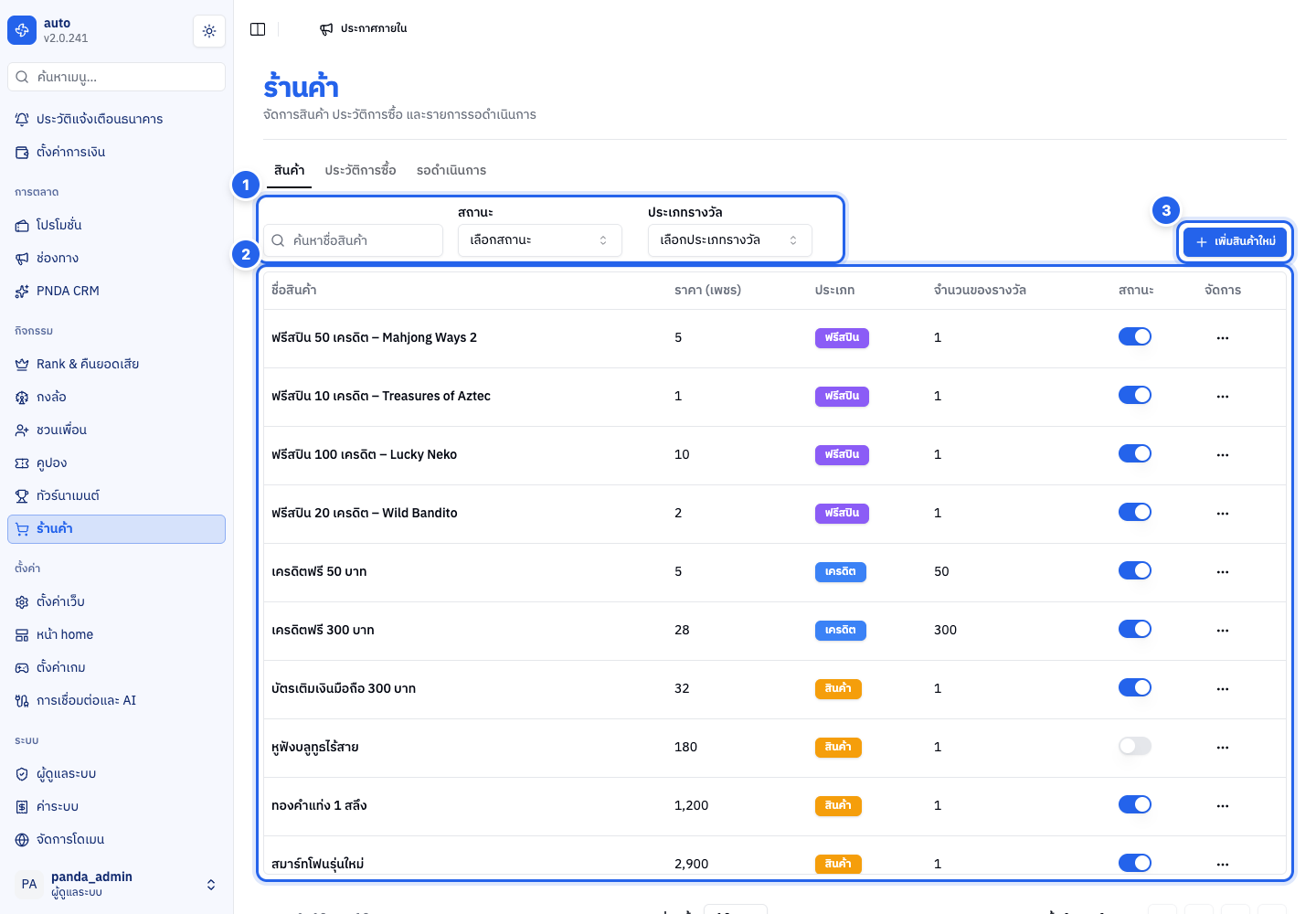Open หน้า home in the sidebar
The image size is (1316, 914).
(x=116, y=634)
